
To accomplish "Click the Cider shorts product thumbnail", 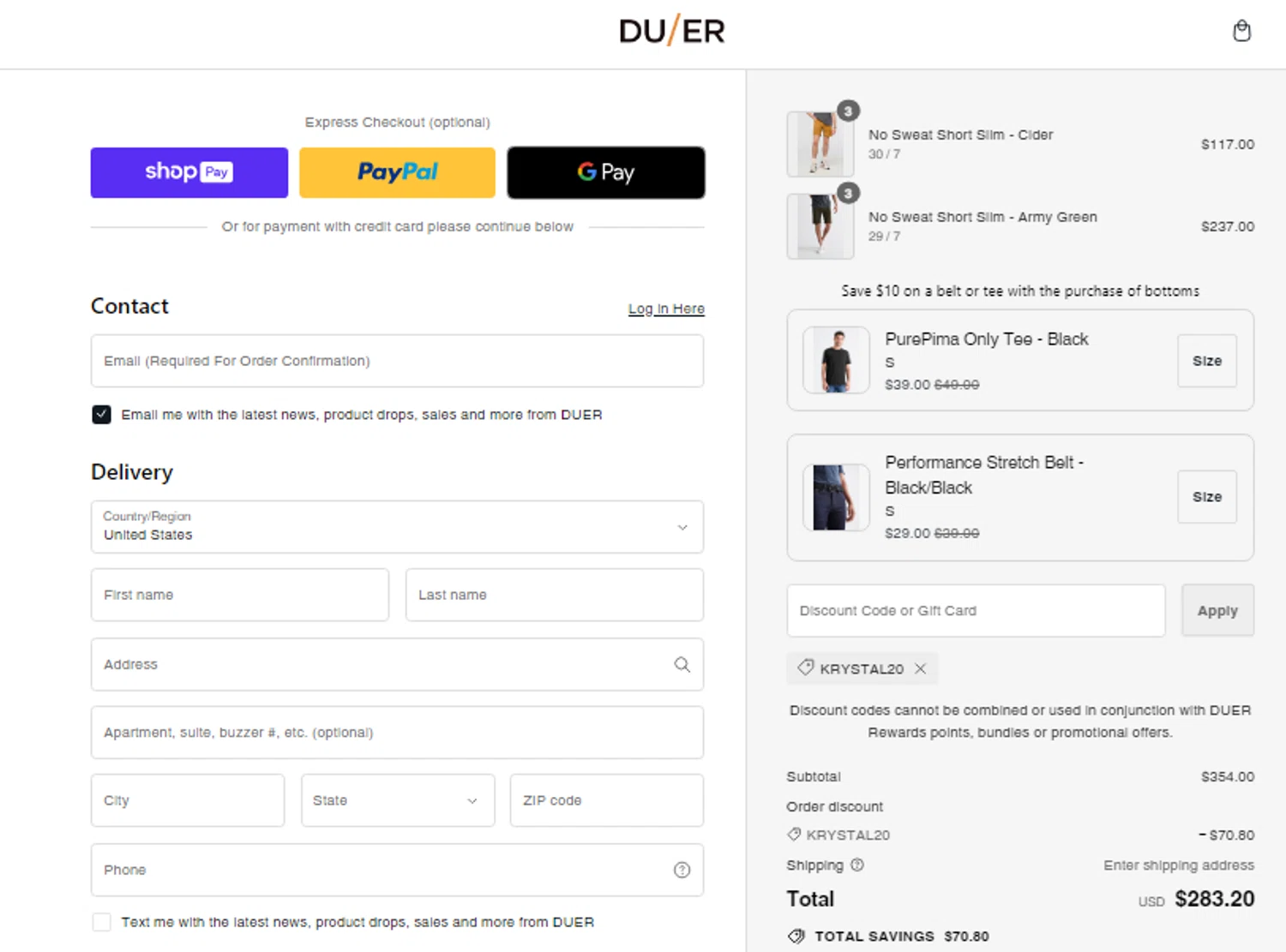I will (x=820, y=144).
